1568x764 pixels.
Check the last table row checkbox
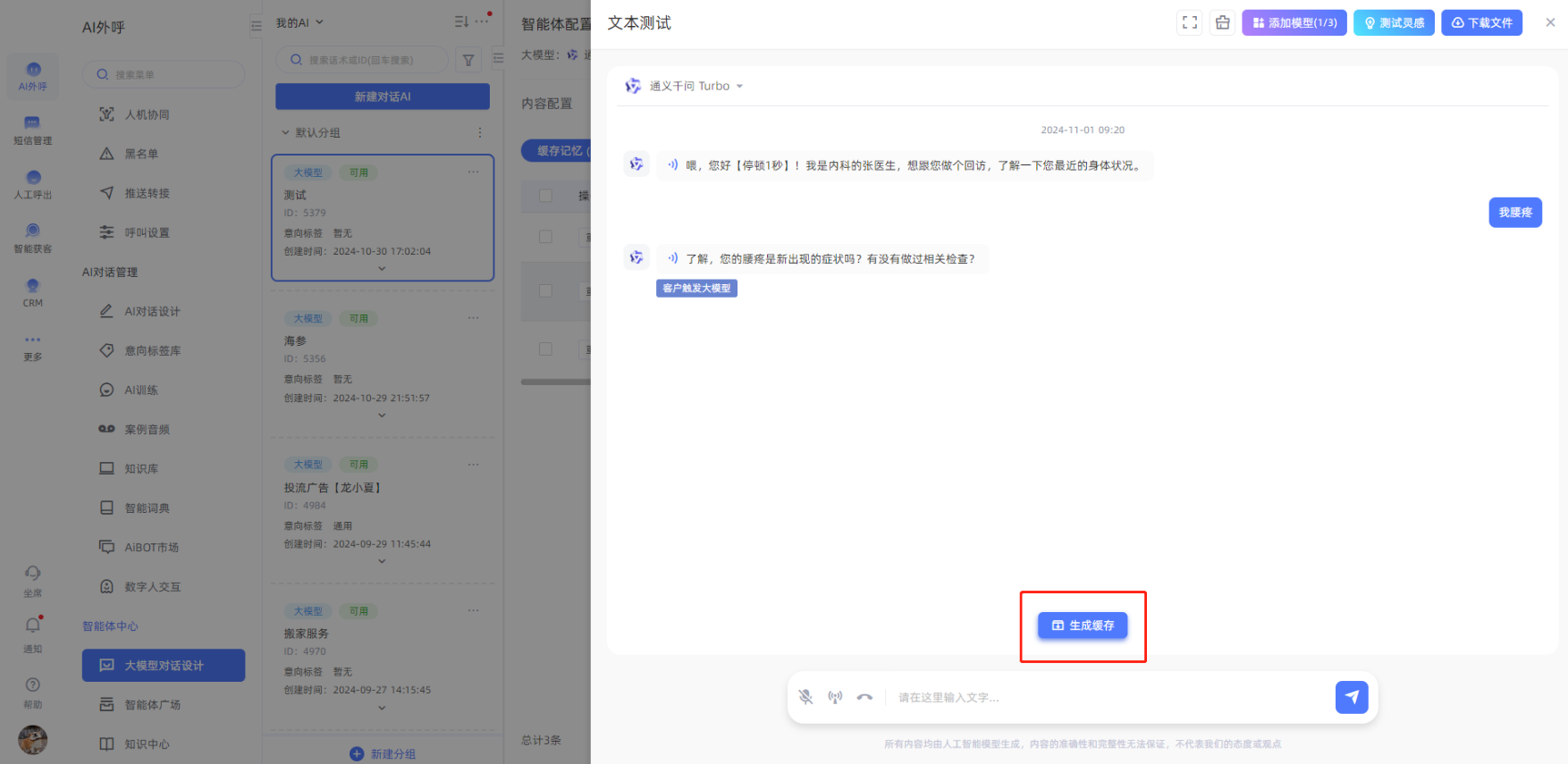pyautogui.click(x=545, y=348)
